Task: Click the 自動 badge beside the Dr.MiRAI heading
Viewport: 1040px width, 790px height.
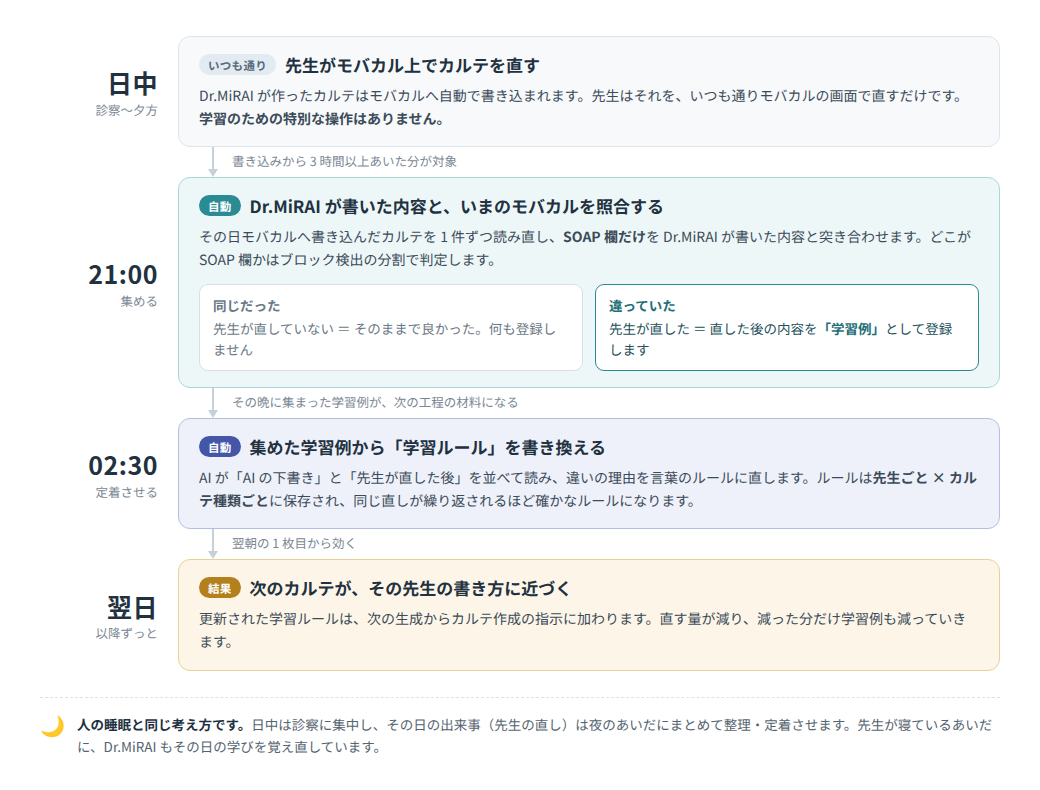Action: click(x=220, y=207)
